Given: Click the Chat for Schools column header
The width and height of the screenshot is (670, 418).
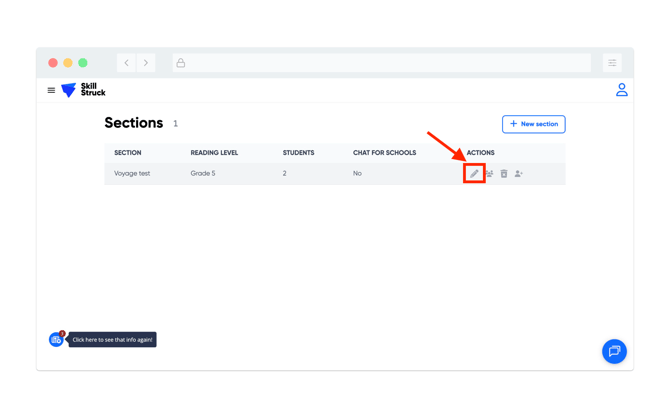Looking at the screenshot, I should [x=384, y=153].
